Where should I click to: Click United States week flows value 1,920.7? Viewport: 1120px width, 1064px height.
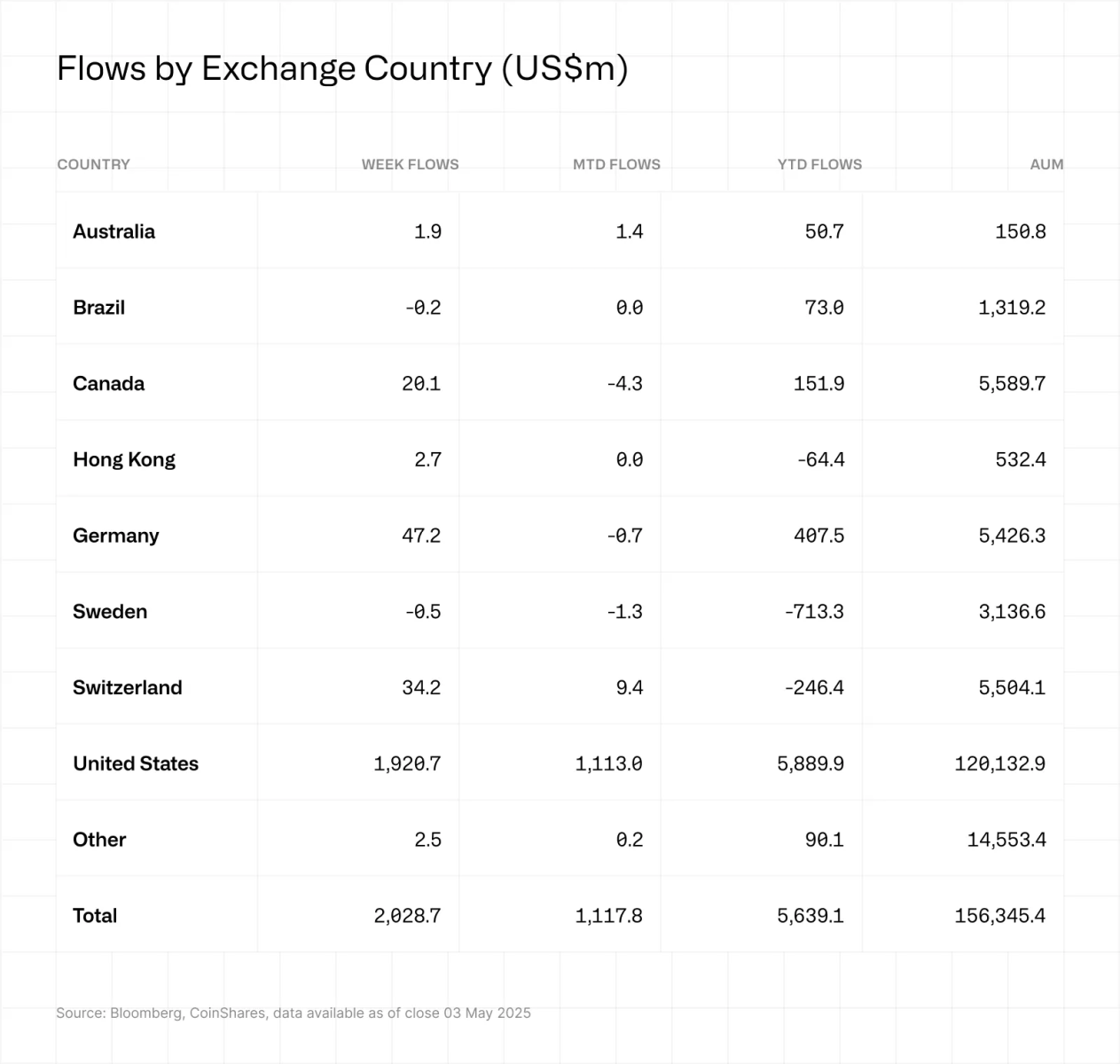coord(407,763)
